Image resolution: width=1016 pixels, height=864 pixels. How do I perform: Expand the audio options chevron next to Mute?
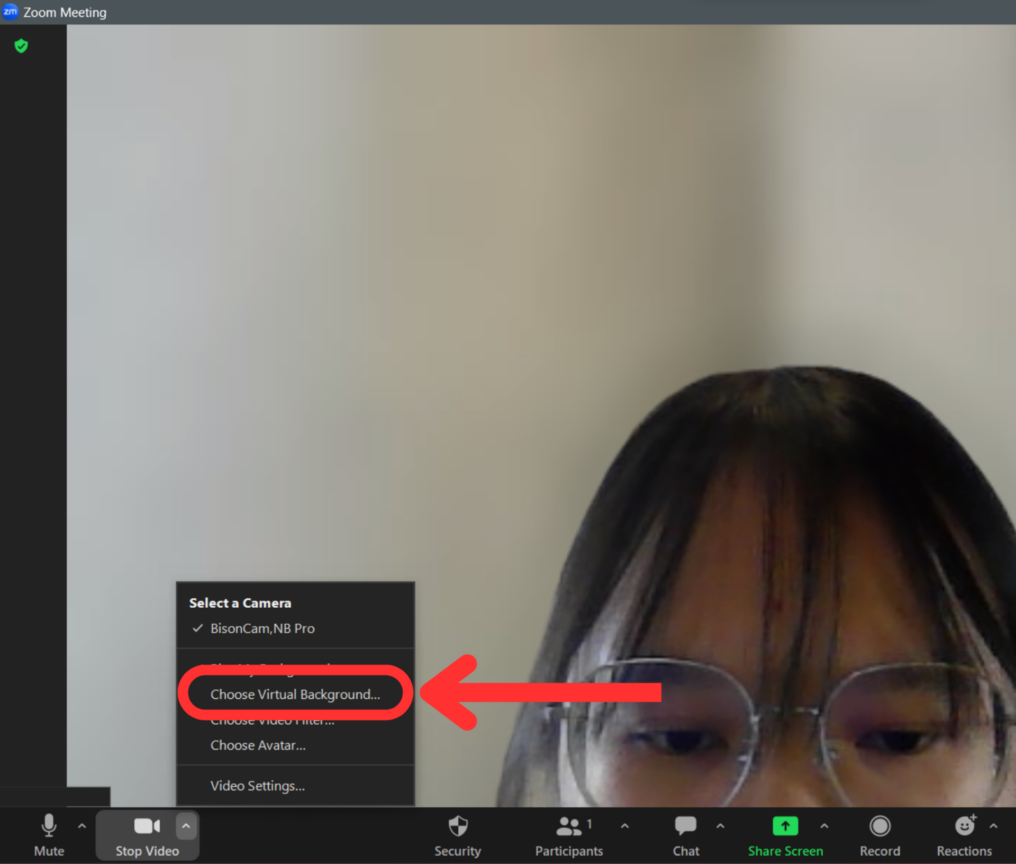point(81,826)
